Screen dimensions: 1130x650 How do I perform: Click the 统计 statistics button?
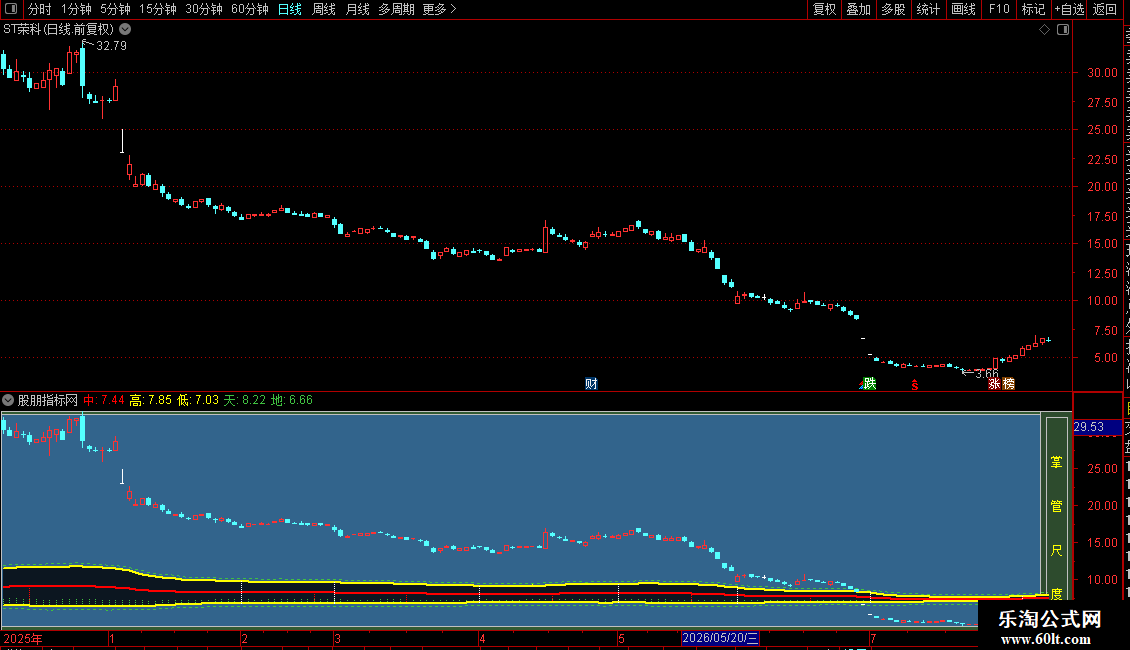click(927, 9)
